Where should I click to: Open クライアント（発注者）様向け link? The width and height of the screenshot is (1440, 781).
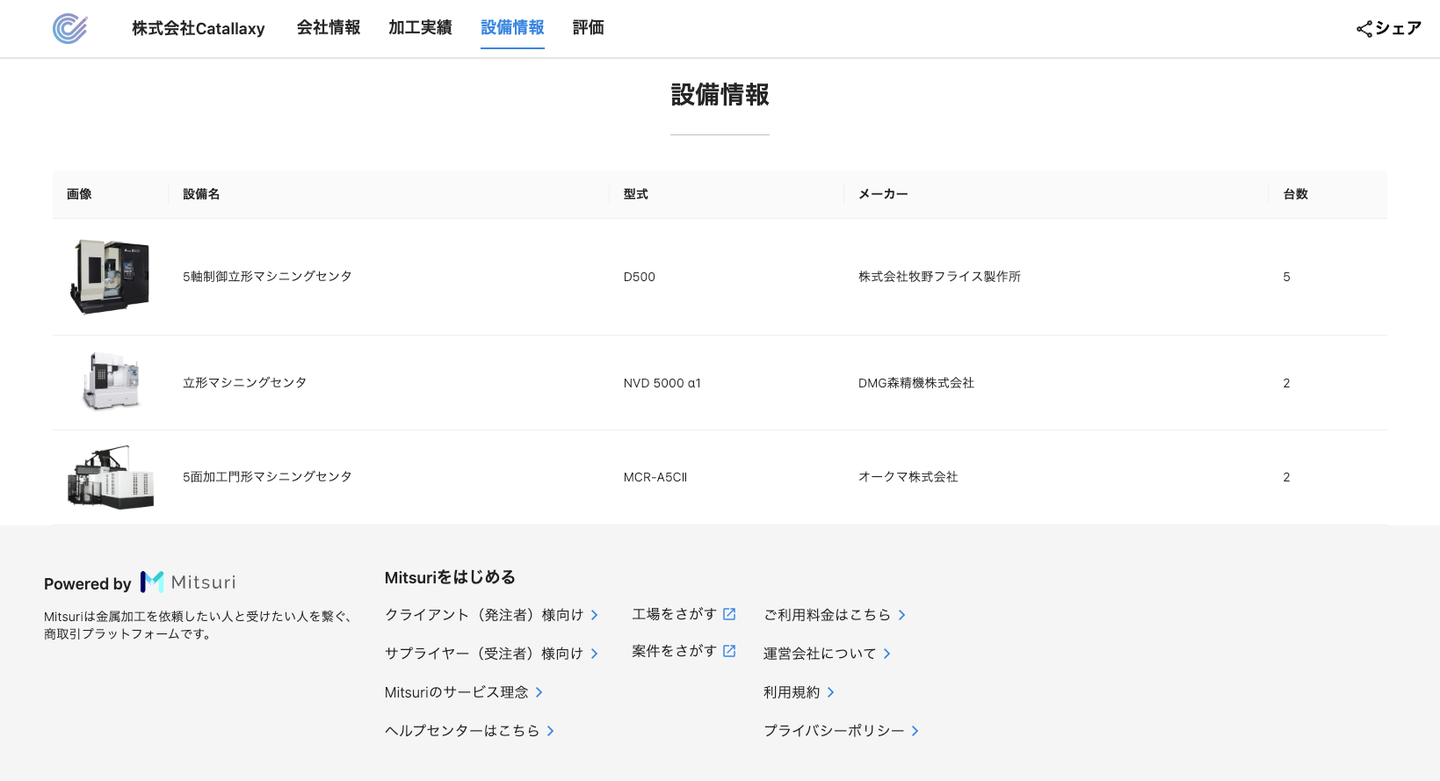(x=483, y=615)
